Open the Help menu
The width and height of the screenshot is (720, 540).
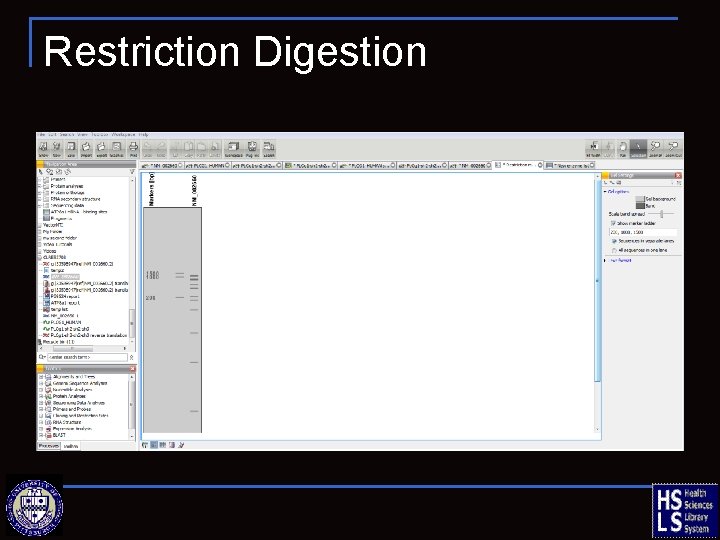(x=144, y=135)
